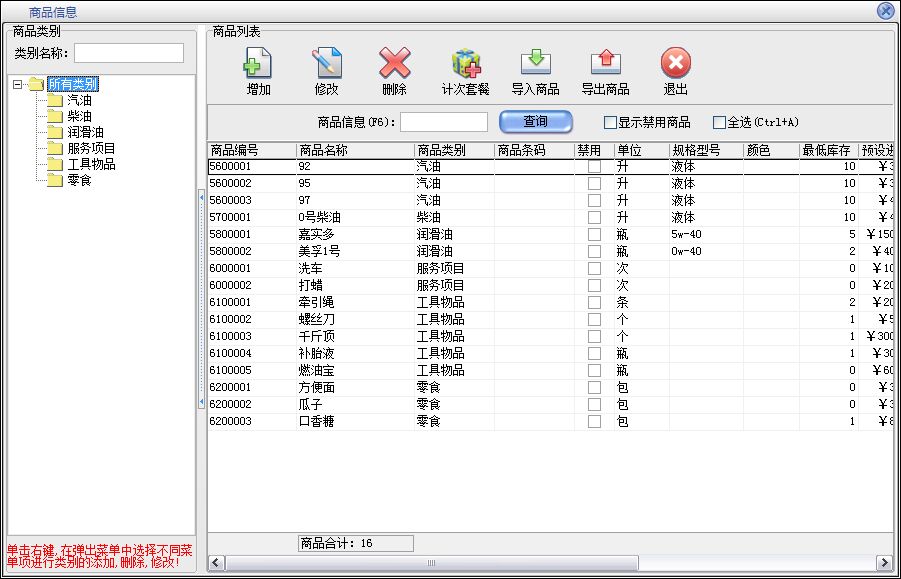
Task: Click the 导入商品 import icon
Action: tap(535, 64)
